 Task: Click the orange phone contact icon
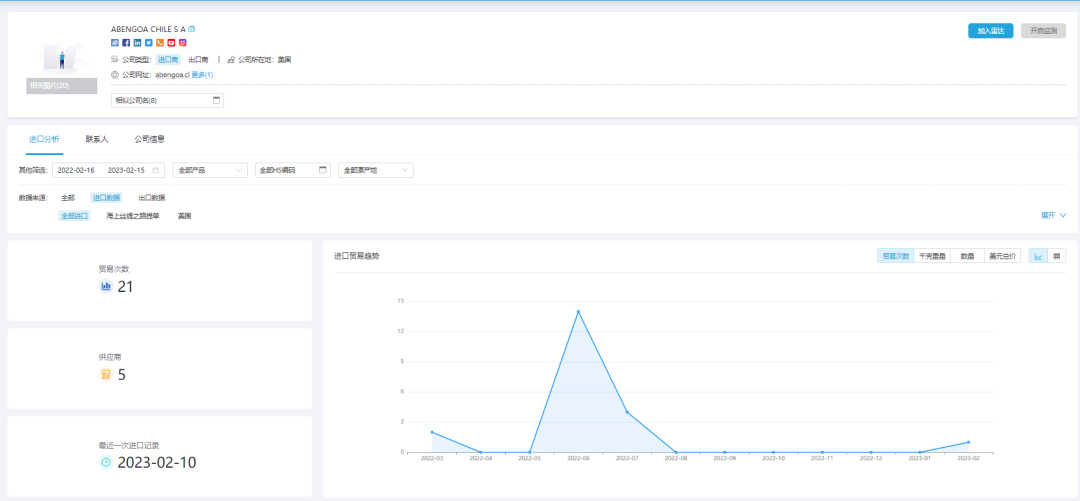pos(160,43)
